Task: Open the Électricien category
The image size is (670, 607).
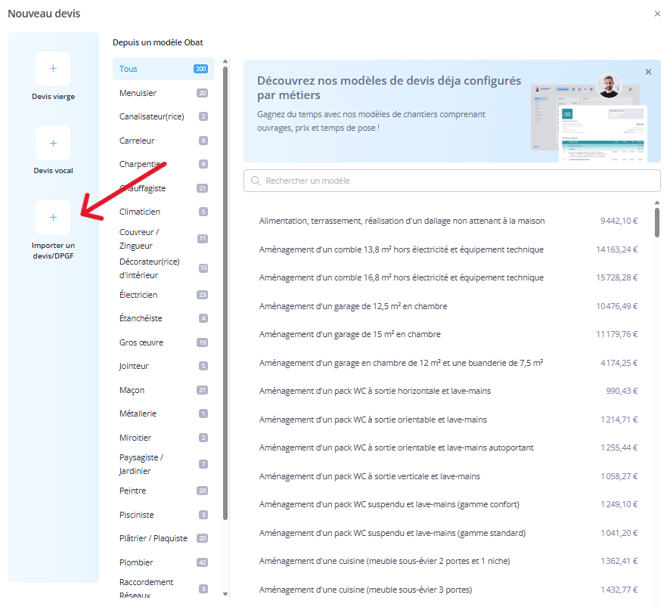Action: pos(160,295)
